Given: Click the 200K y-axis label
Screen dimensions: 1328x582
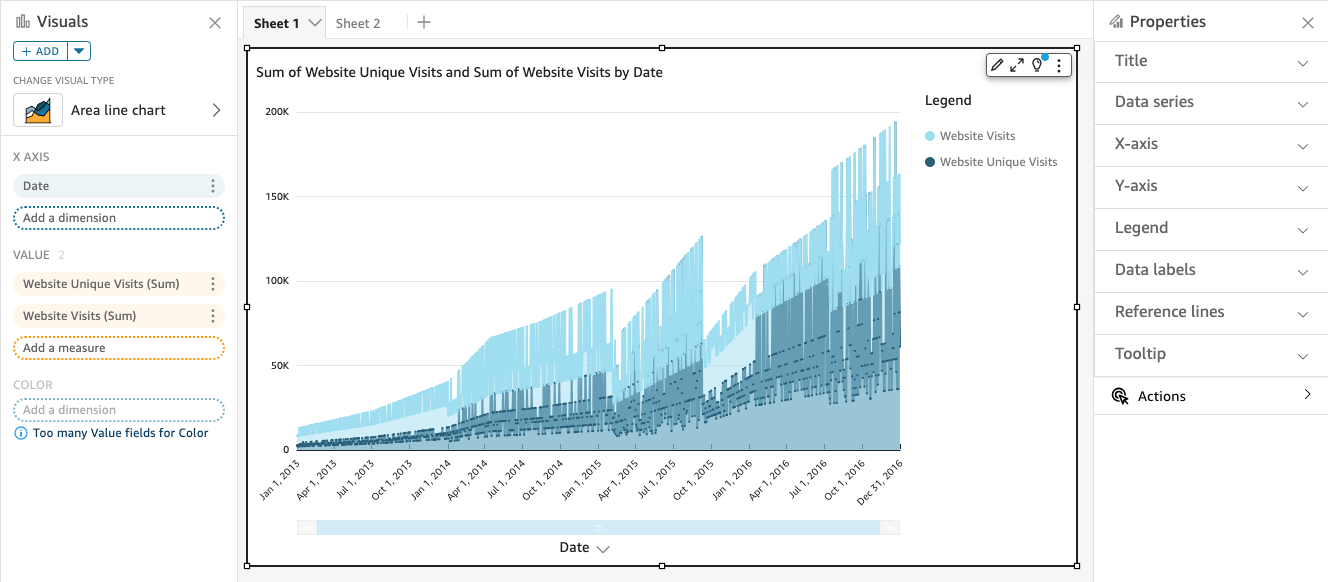Looking at the screenshot, I should [277, 111].
